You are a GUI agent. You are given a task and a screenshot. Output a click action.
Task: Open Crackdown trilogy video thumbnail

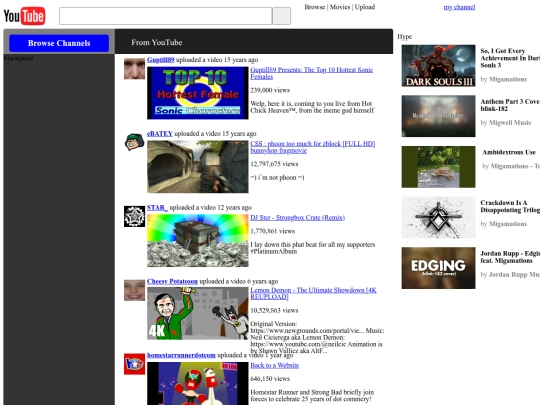438,217
